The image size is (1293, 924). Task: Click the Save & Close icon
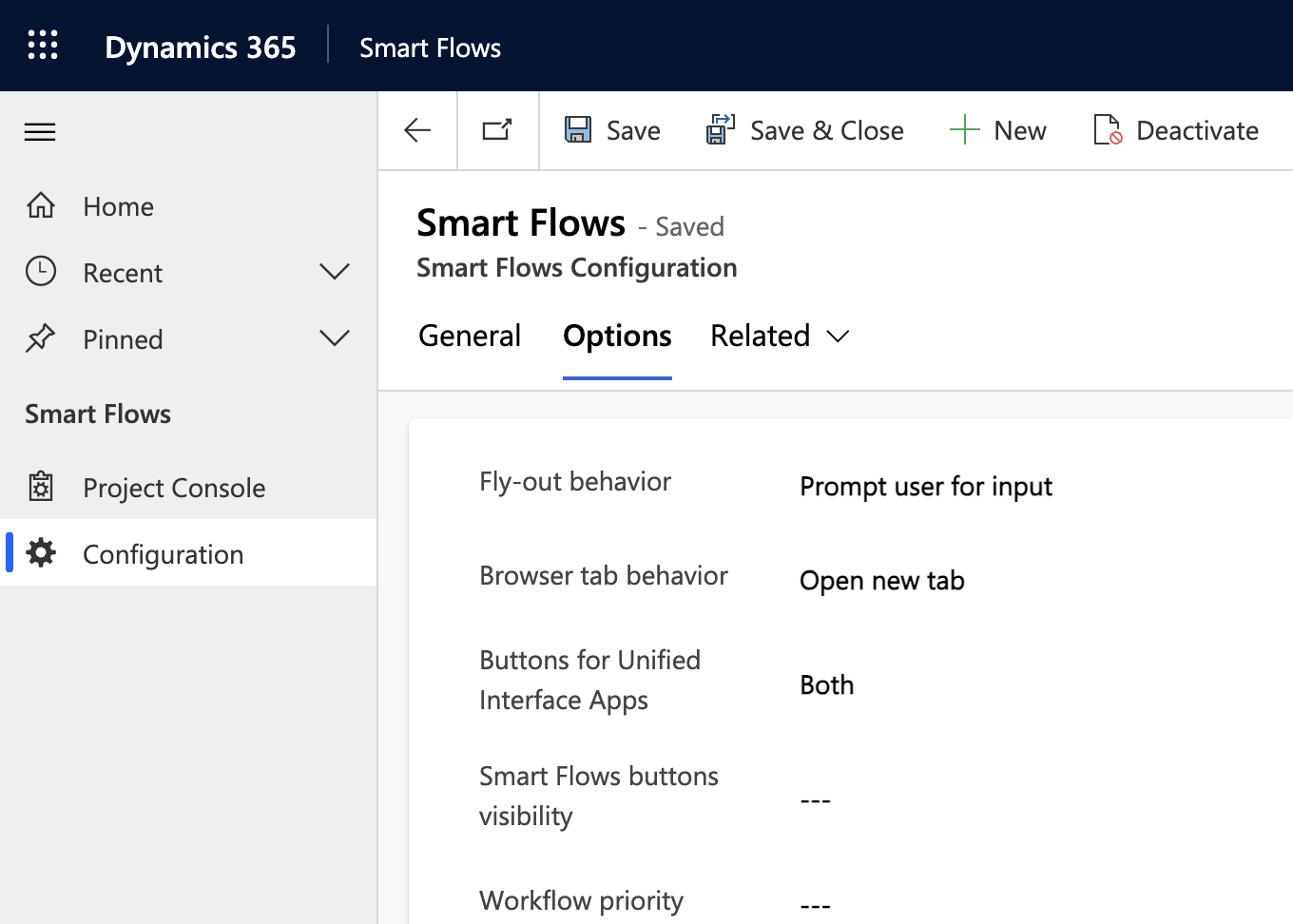point(721,129)
